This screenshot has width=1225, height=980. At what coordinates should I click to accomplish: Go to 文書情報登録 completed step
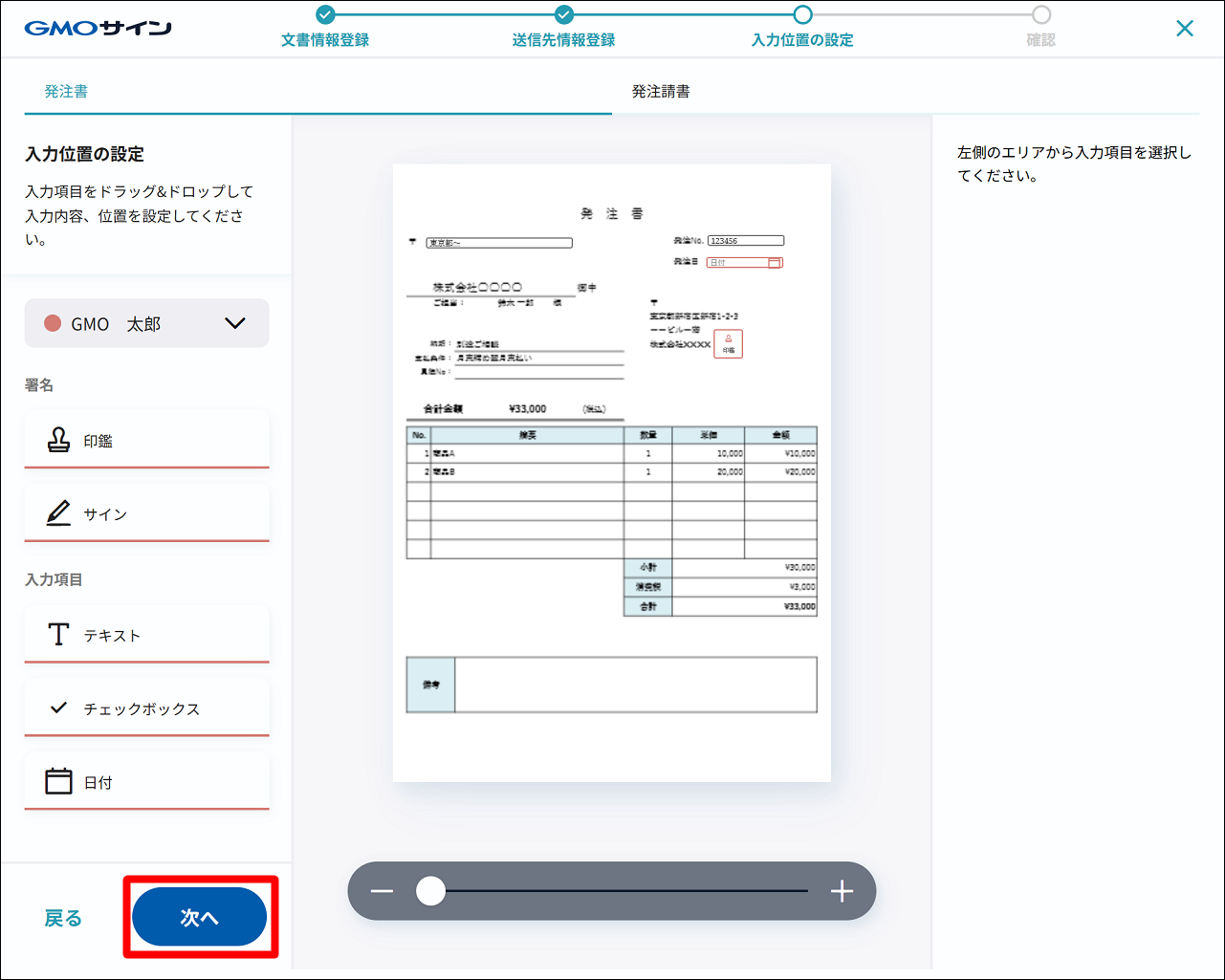pyautogui.click(x=325, y=15)
